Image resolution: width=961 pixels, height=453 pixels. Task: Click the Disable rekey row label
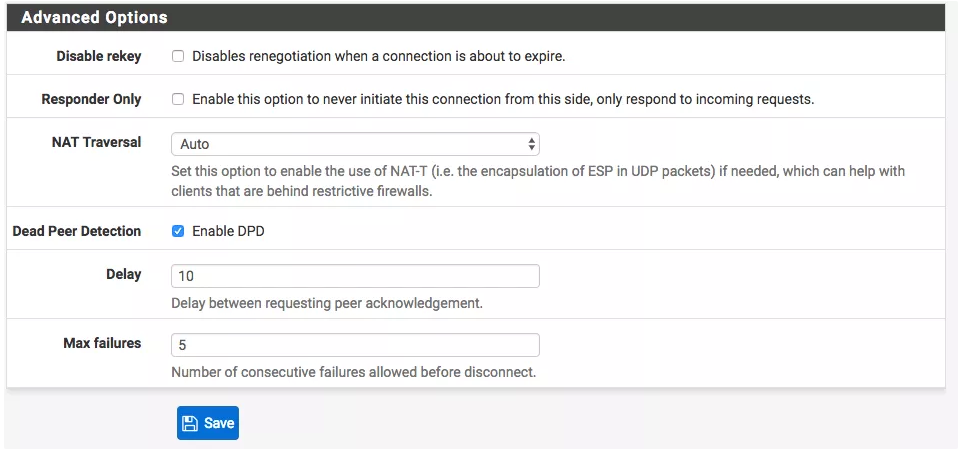98,57
